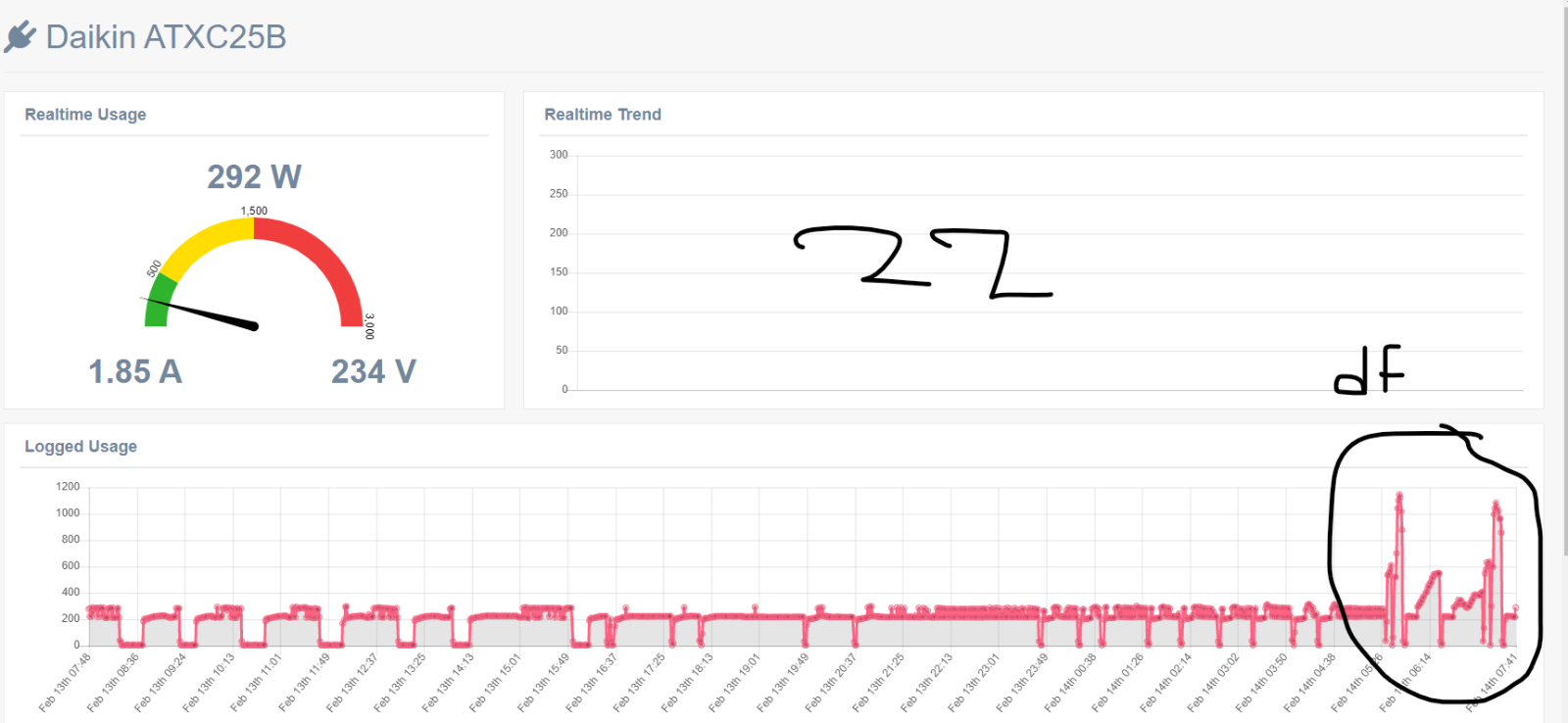Screen dimensions: 1568x723
Task: Click the 250 axis label in Realtime Trend
Action: pos(559,194)
